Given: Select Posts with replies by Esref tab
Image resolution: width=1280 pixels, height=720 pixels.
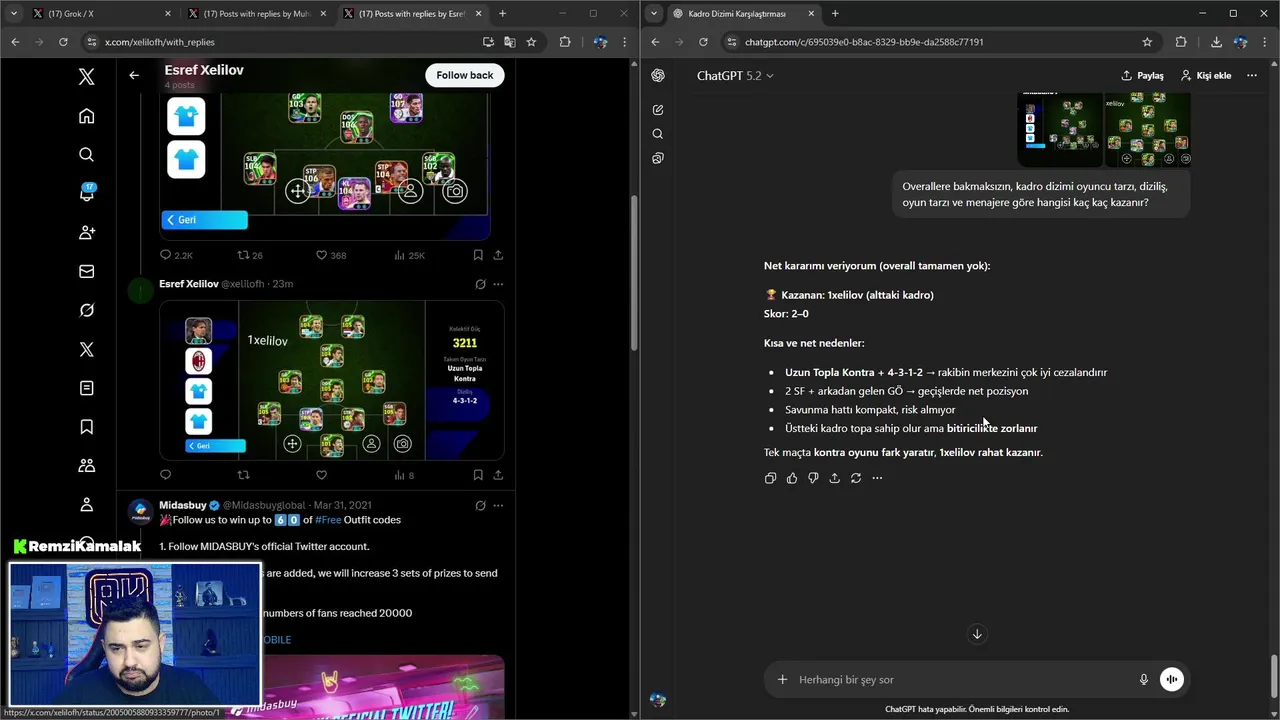Looking at the screenshot, I should [x=413, y=14].
